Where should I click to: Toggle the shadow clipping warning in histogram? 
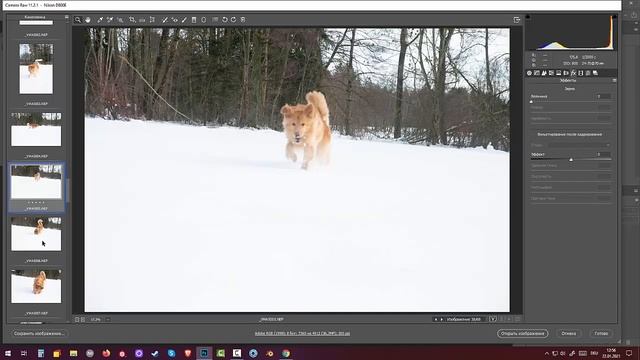click(528, 17)
